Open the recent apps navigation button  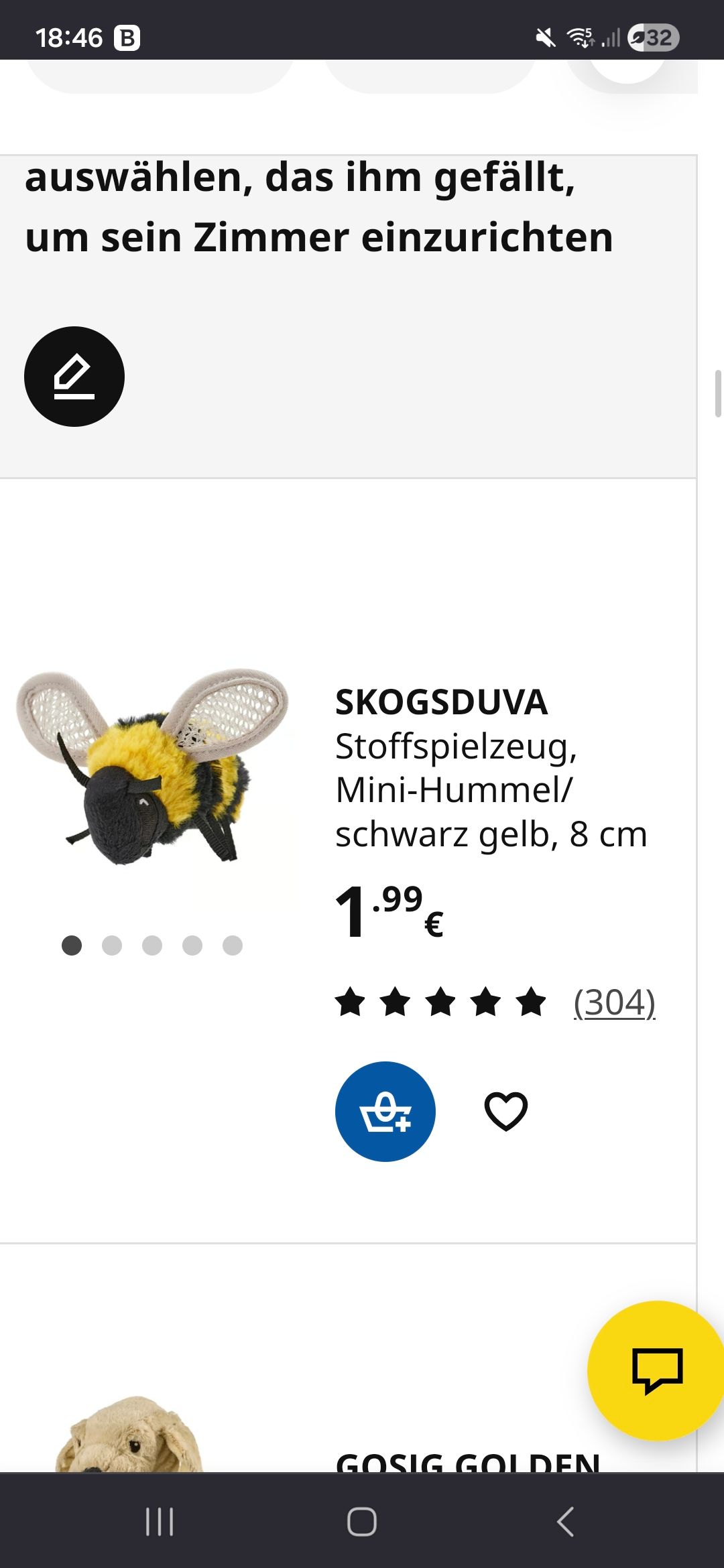(x=160, y=1521)
